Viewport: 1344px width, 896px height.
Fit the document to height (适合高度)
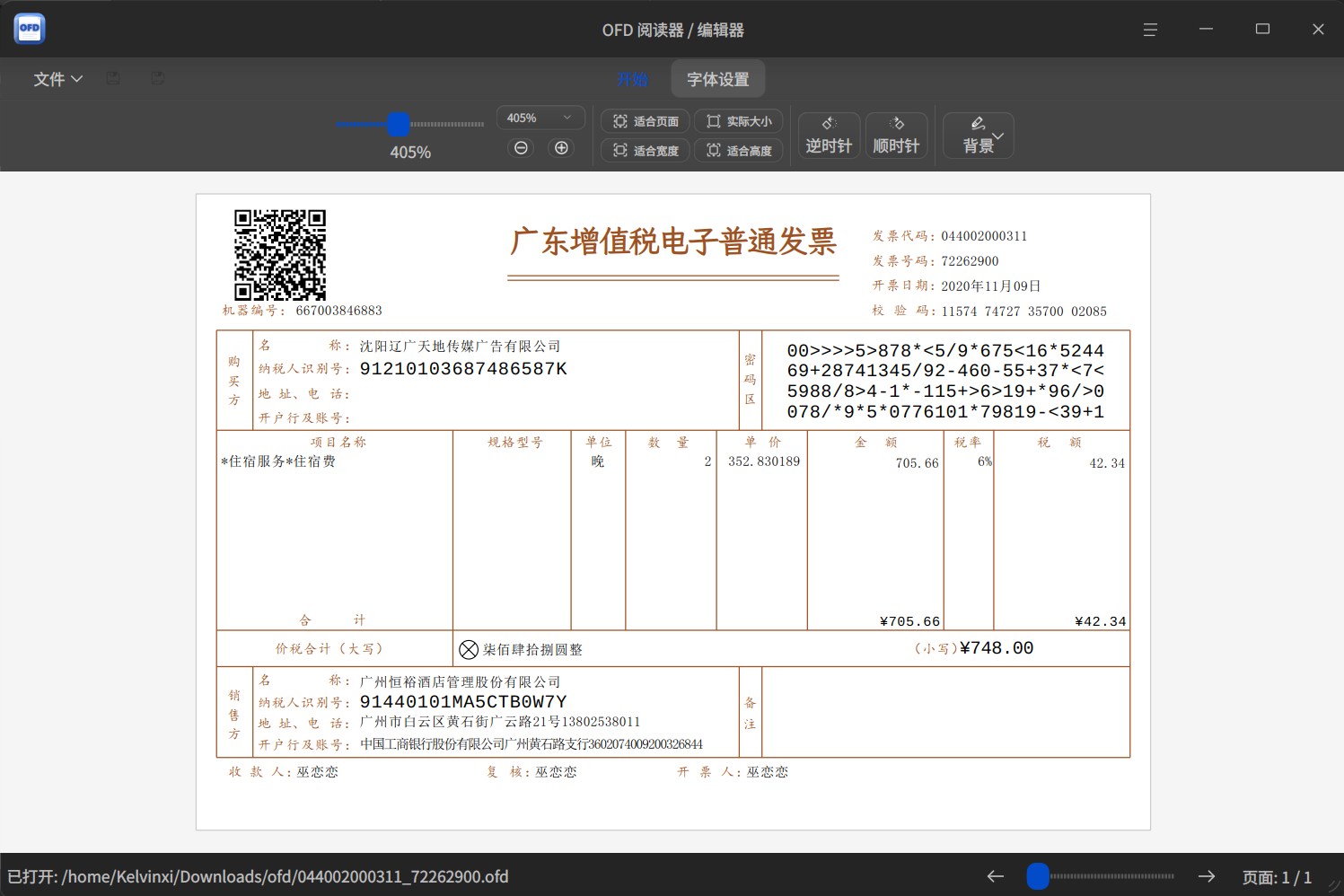tap(739, 151)
